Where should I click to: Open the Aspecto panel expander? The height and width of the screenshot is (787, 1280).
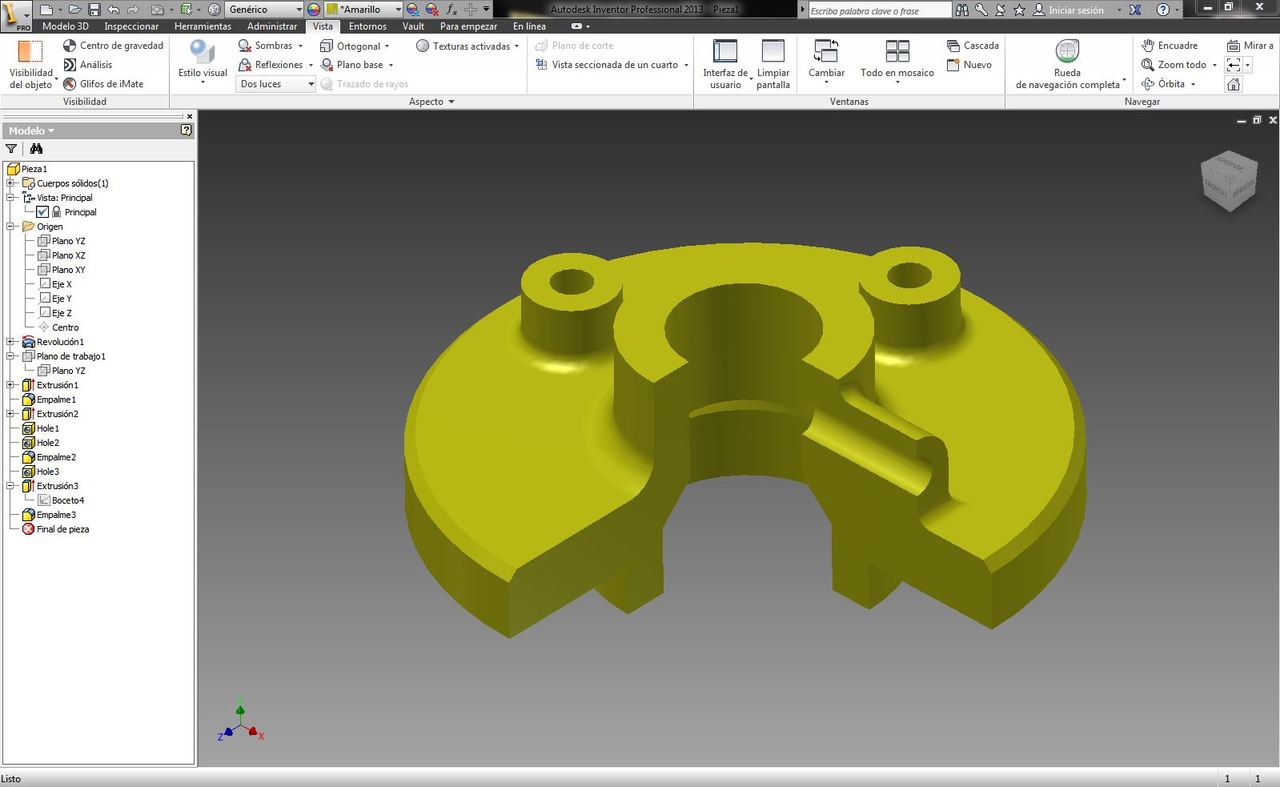tap(432, 102)
